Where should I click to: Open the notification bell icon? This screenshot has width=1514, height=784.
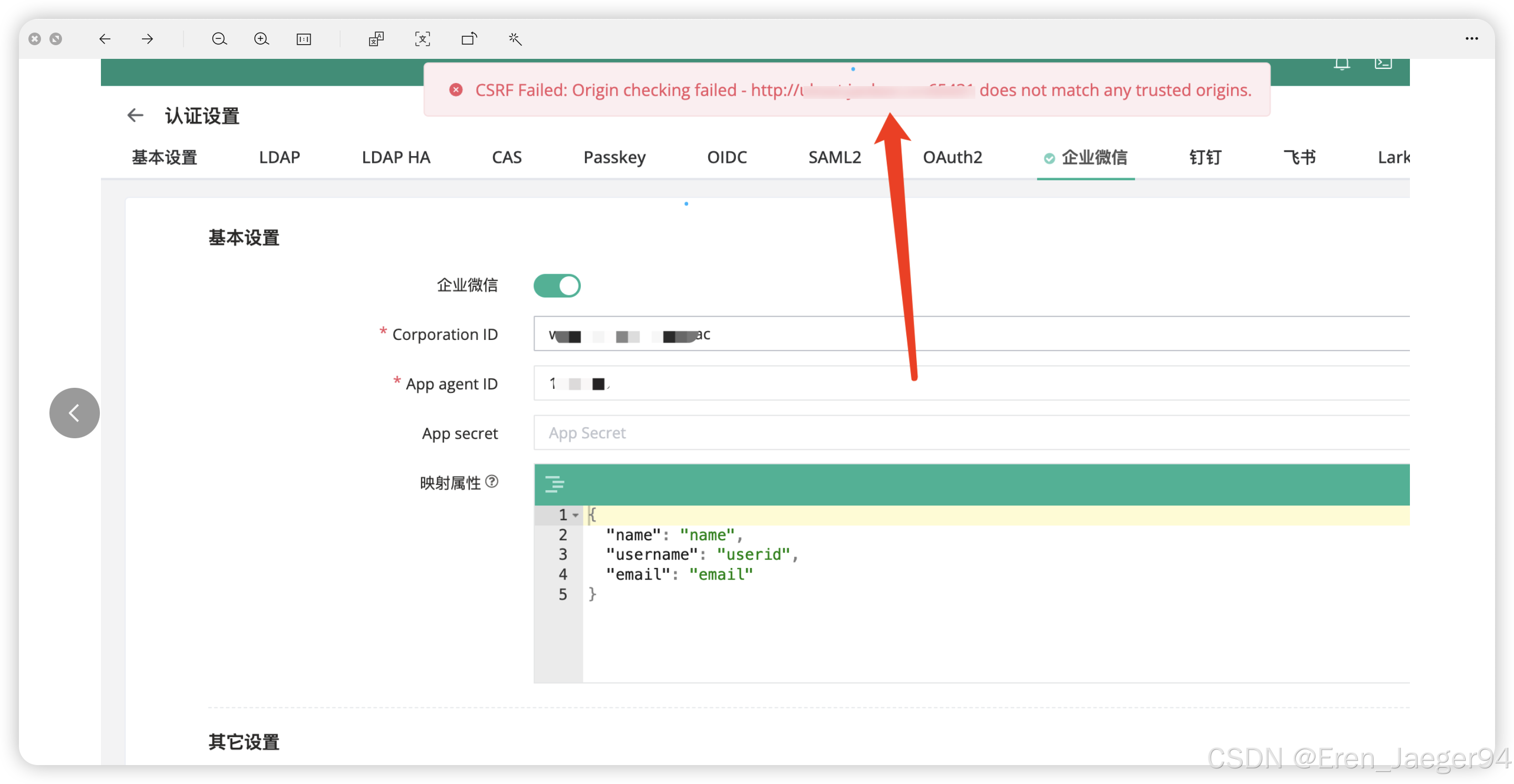[x=1343, y=64]
